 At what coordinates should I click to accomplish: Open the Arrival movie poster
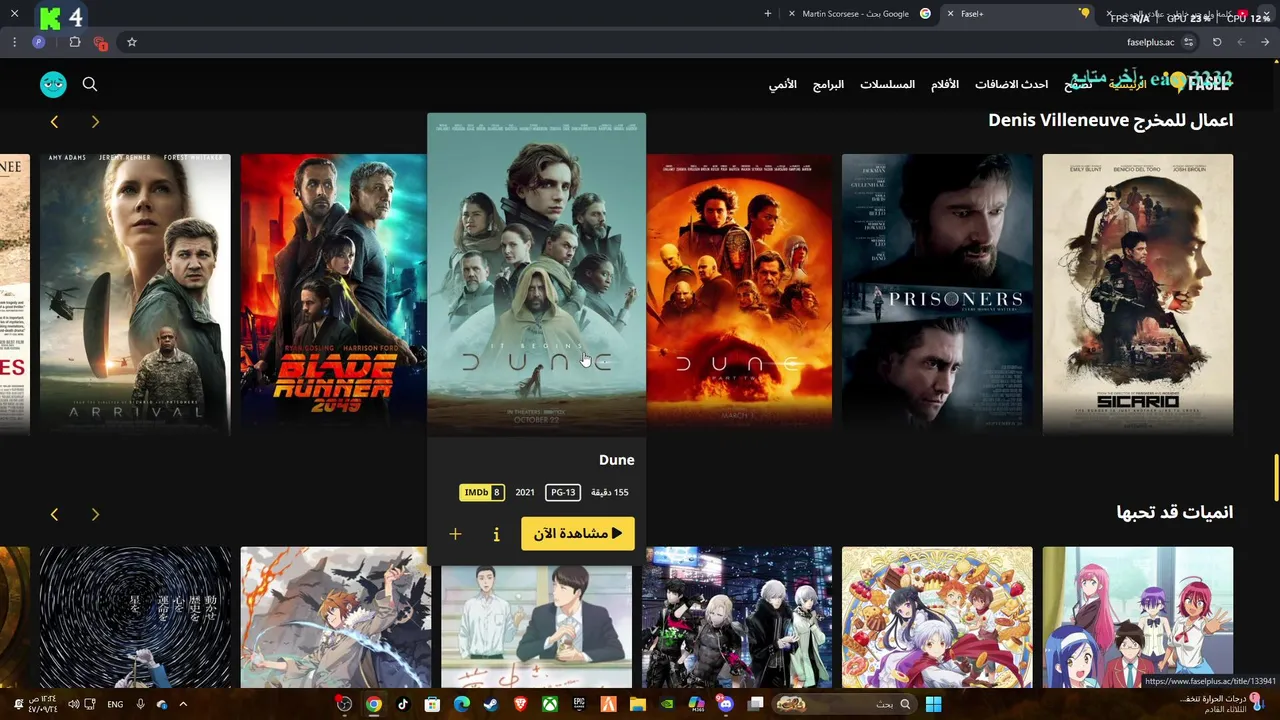point(135,294)
